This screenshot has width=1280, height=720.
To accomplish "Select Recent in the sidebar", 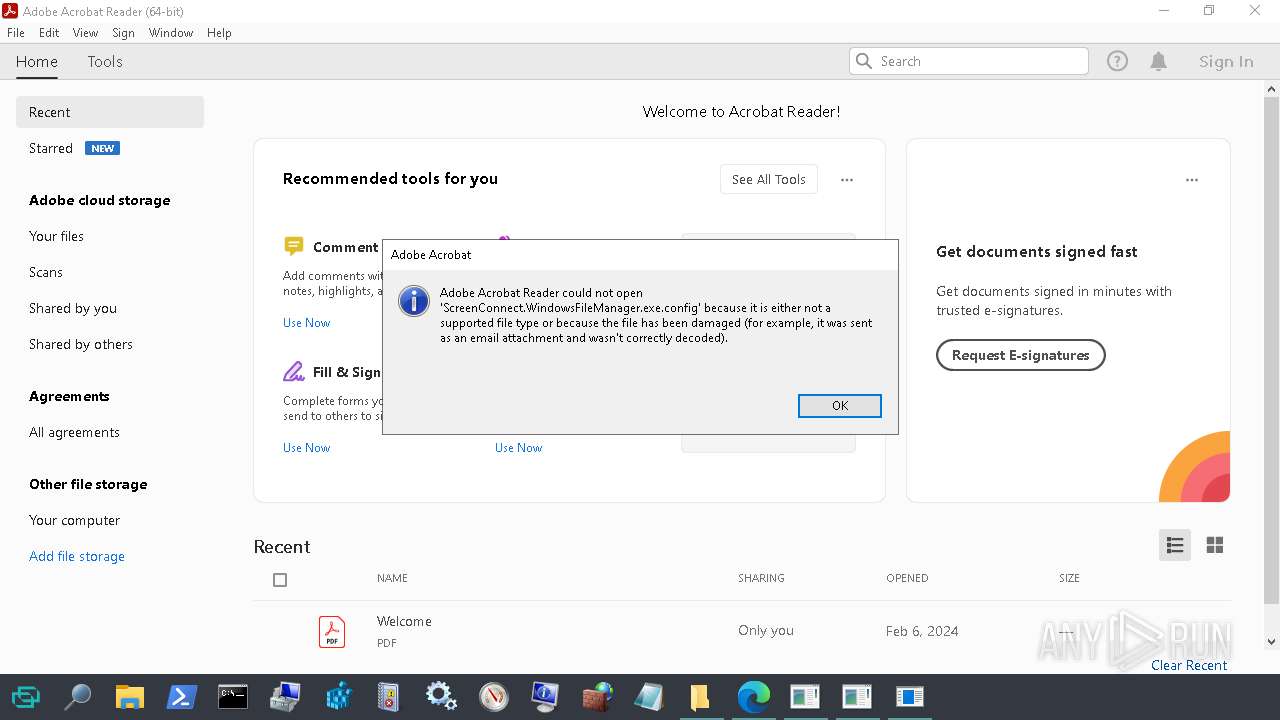I will (110, 112).
